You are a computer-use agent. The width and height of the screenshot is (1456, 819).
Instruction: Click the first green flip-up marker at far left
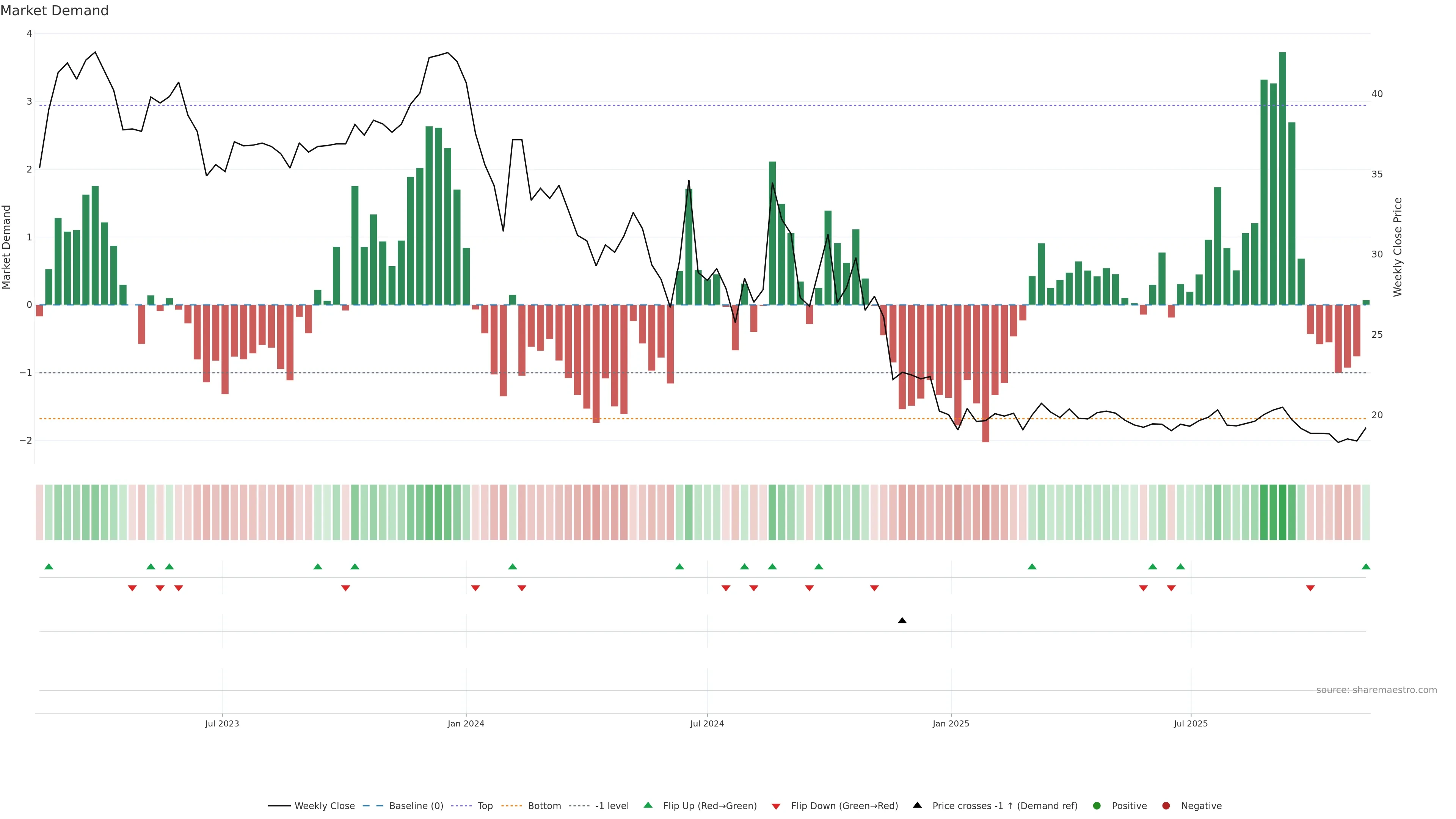click(49, 566)
